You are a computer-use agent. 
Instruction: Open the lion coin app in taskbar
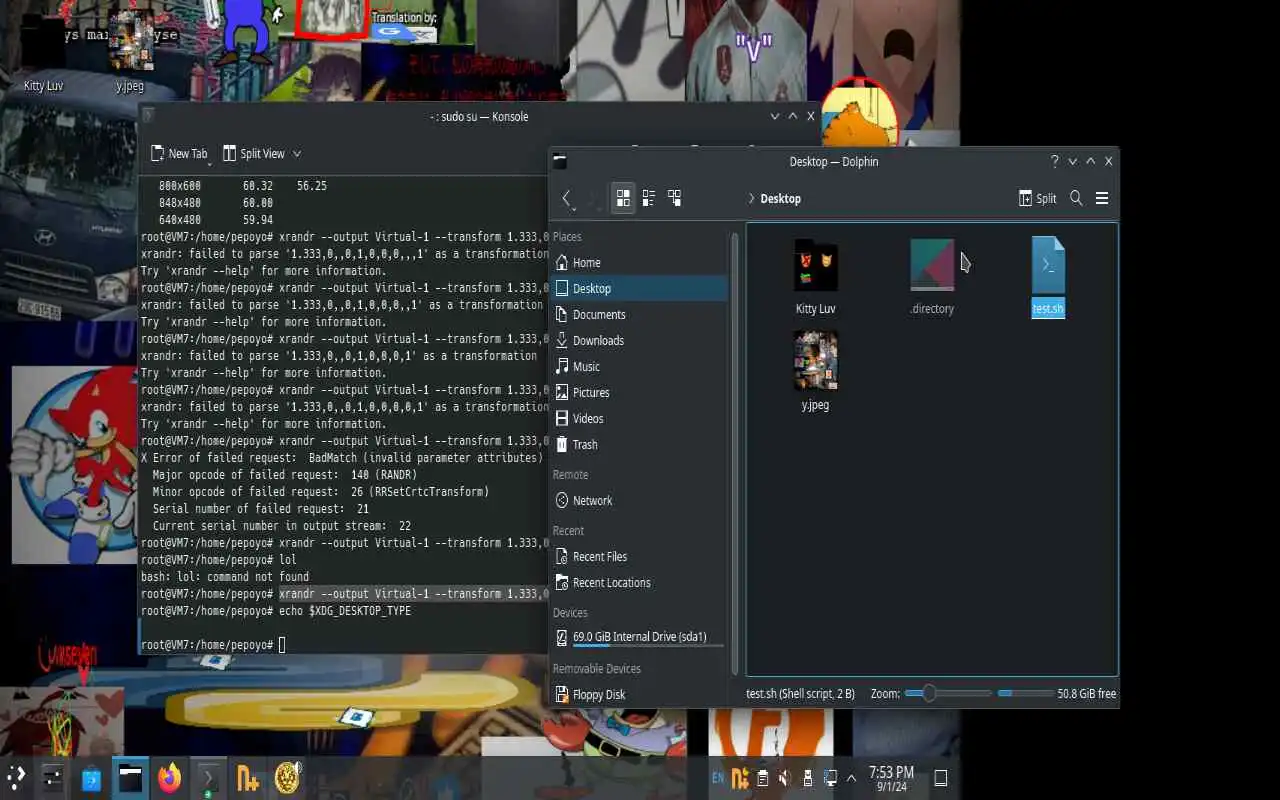(288, 777)
